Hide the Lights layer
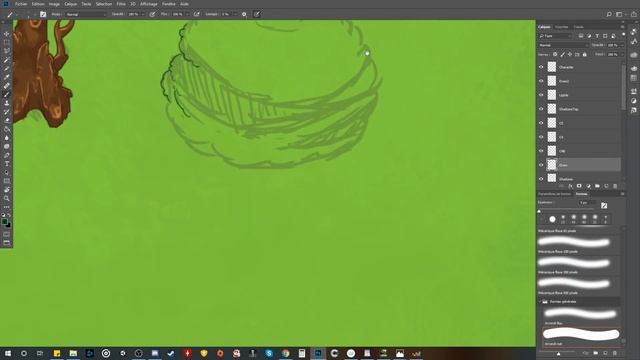640x360 pixels. (541, 95)
